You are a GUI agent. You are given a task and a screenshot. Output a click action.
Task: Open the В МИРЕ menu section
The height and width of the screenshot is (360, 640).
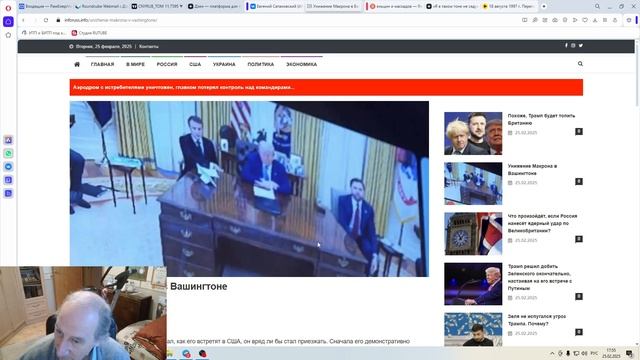point(135,64)
